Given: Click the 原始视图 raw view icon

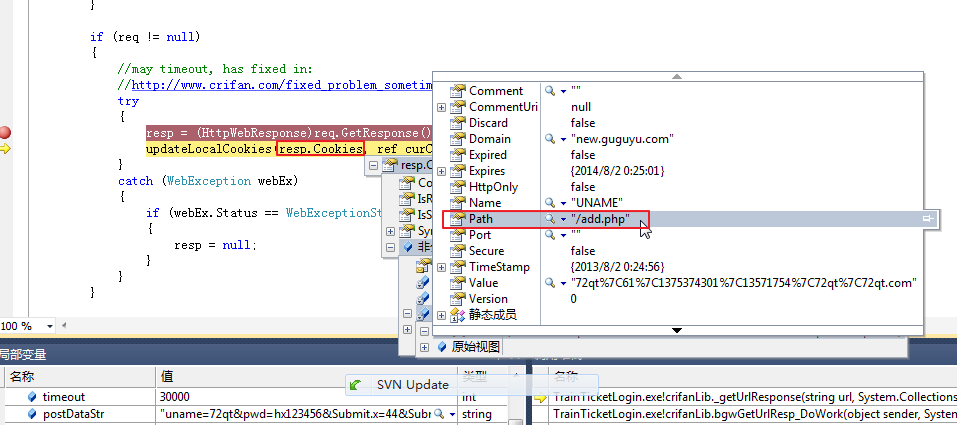Looking at the screenshot, I should coord(442,347).
